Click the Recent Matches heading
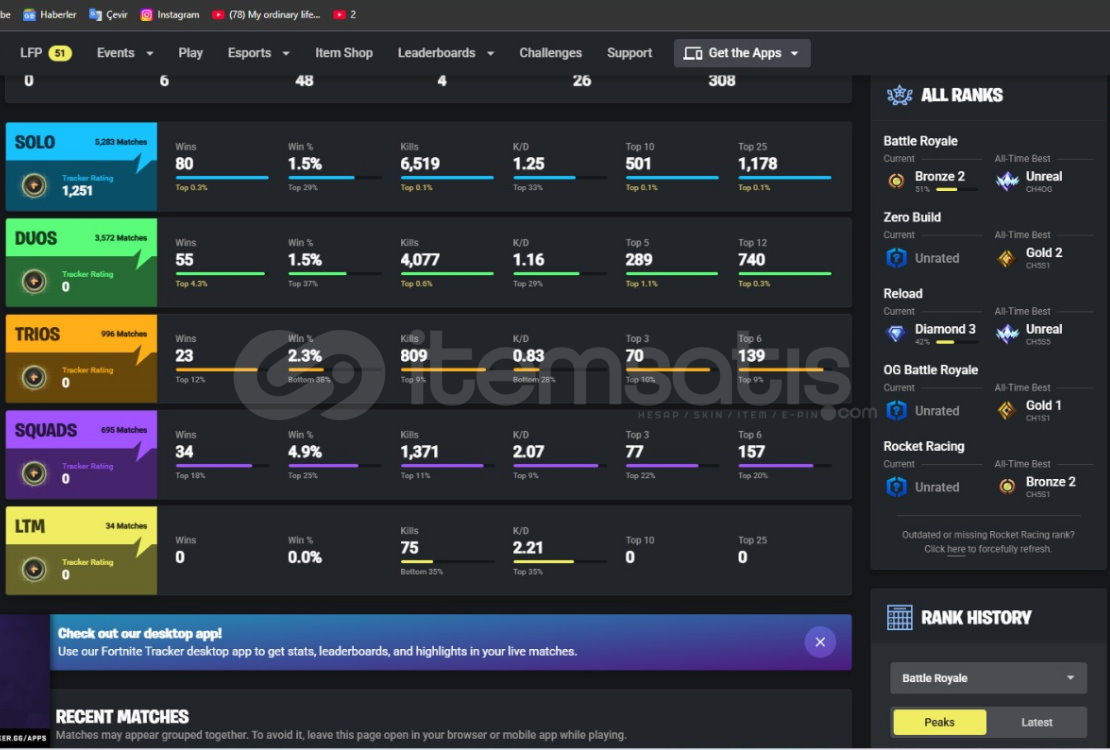 (122, 717)
